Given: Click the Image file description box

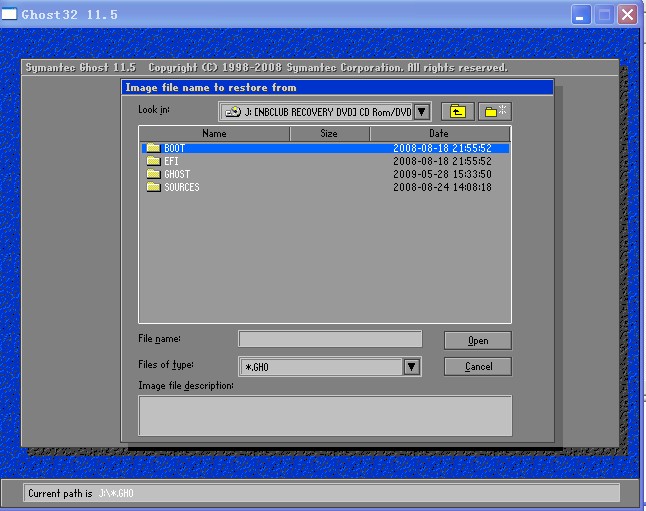Looking at the screenshot, I should [x=325, y=414].
